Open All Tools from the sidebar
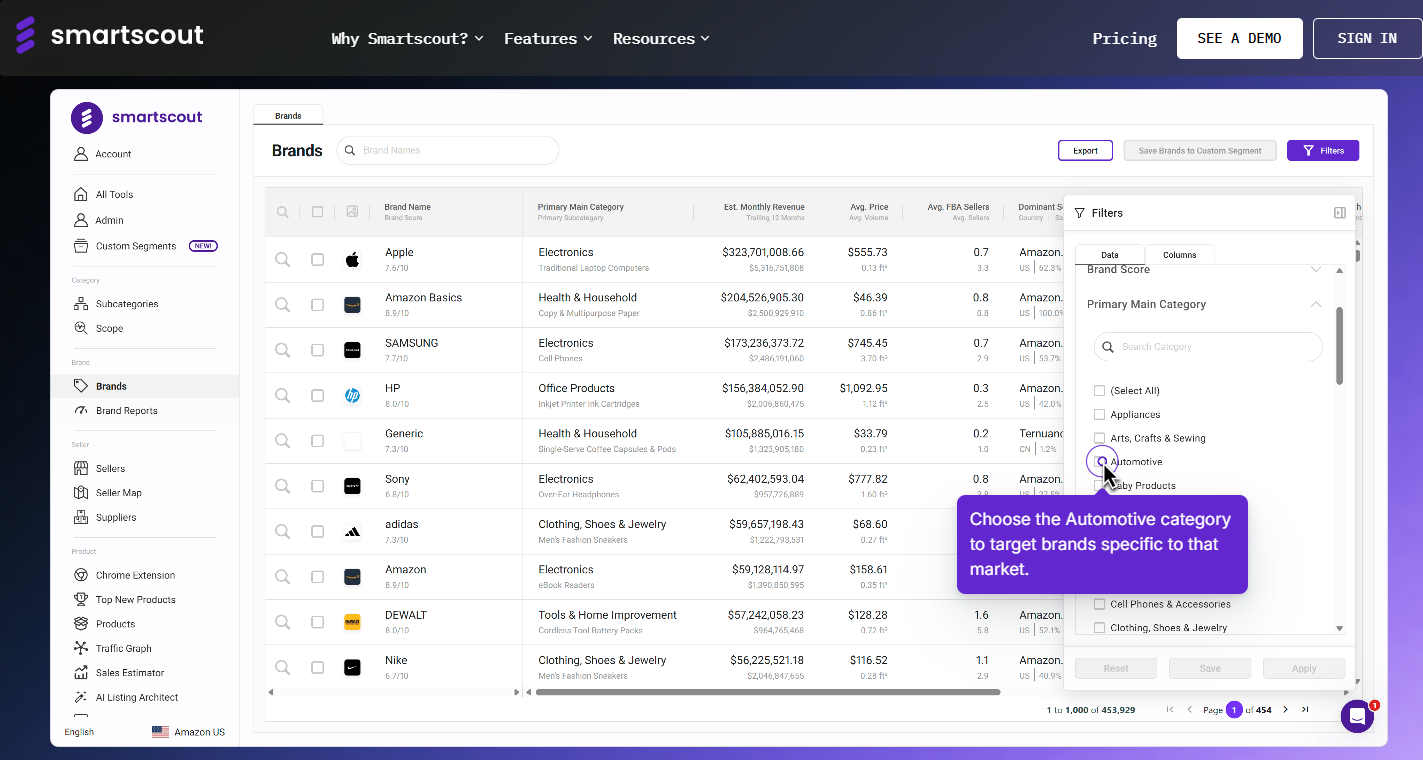The width and height of the screenshot is (1423, 760). 114,195
